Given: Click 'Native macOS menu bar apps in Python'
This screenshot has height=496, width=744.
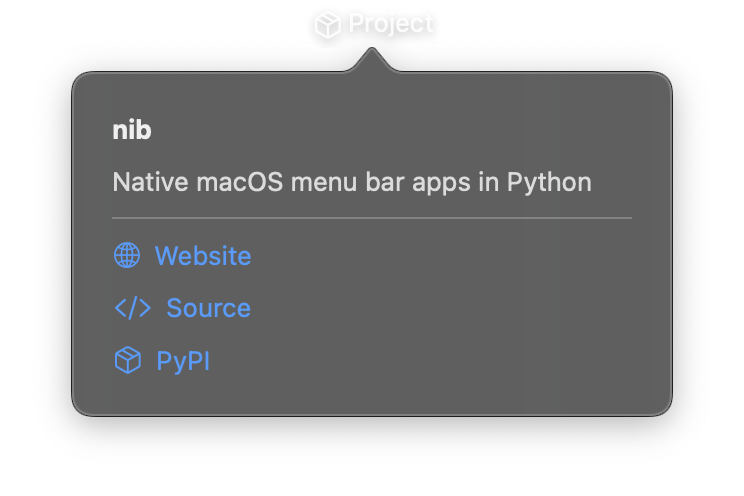Looking at the screenshot, I should [x=352, y=182].
